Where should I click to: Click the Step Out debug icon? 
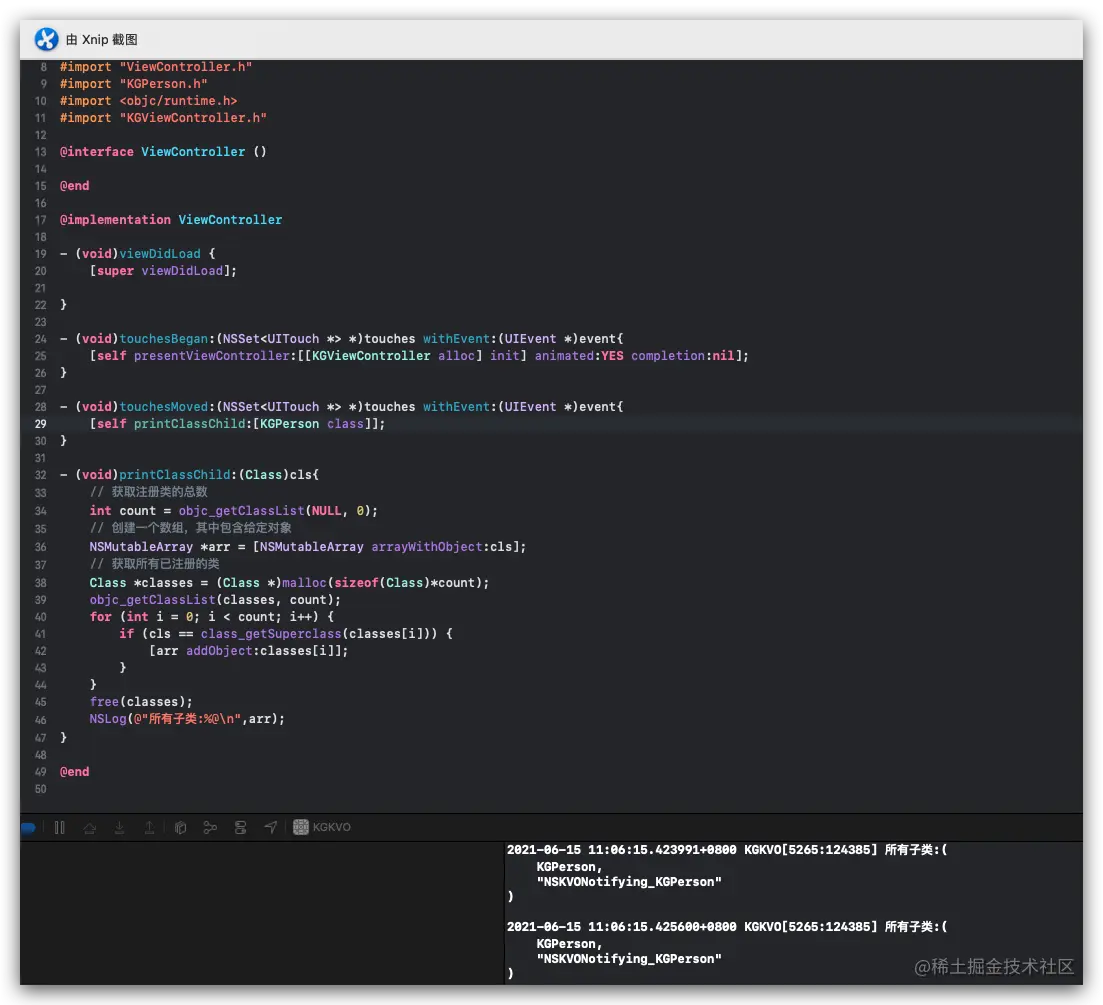149,828
